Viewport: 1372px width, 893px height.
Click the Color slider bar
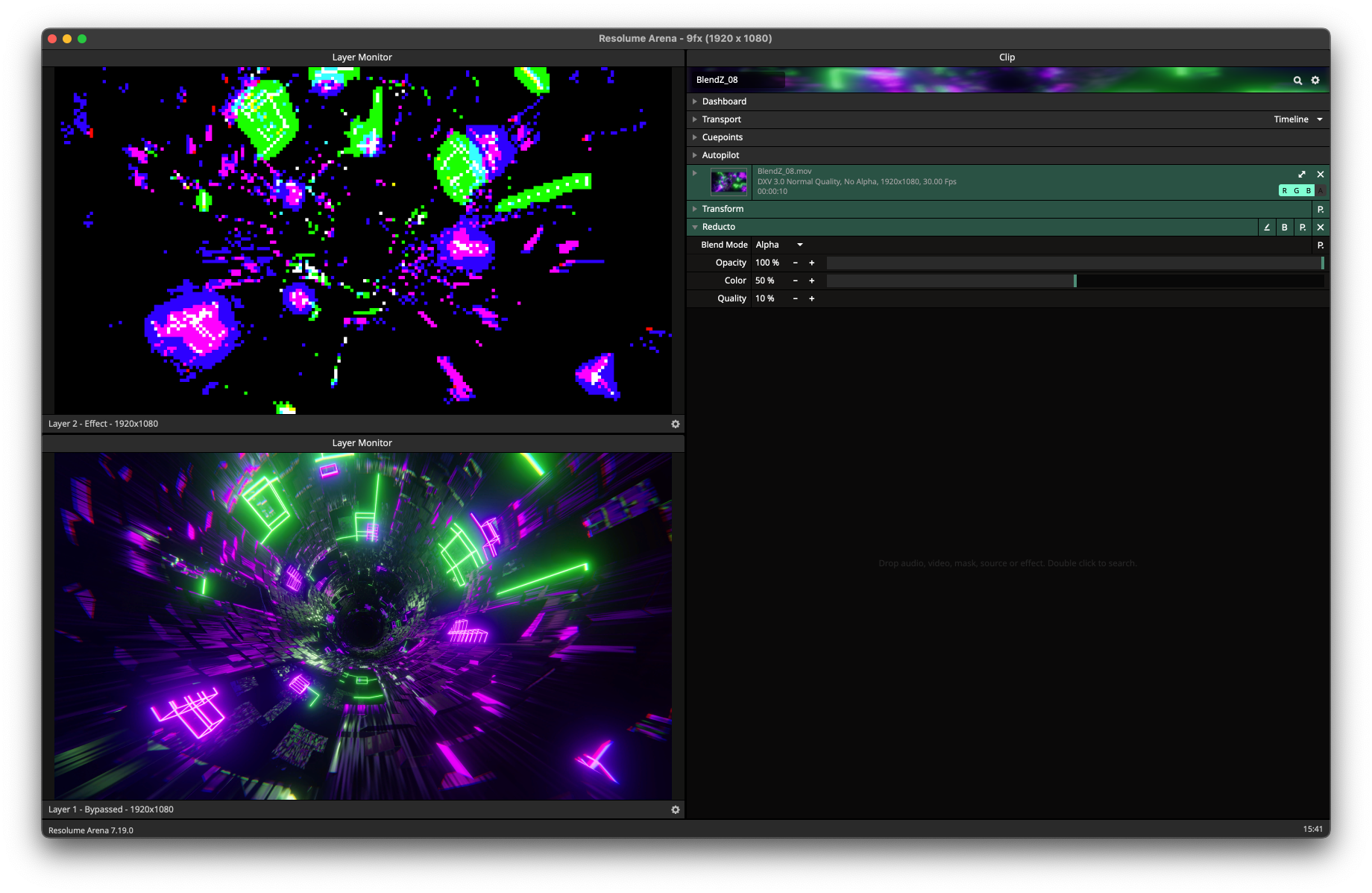tap(1074, 281)
